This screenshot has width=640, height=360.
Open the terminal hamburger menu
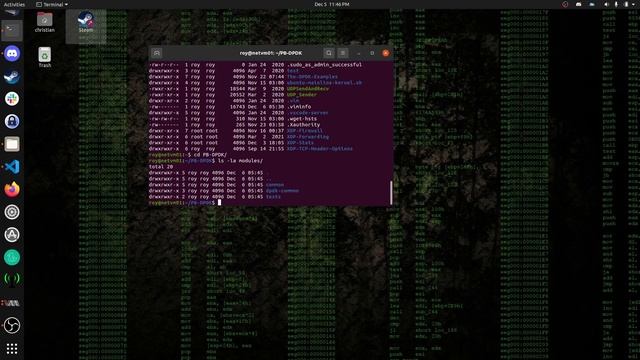(x=343, y=53)
